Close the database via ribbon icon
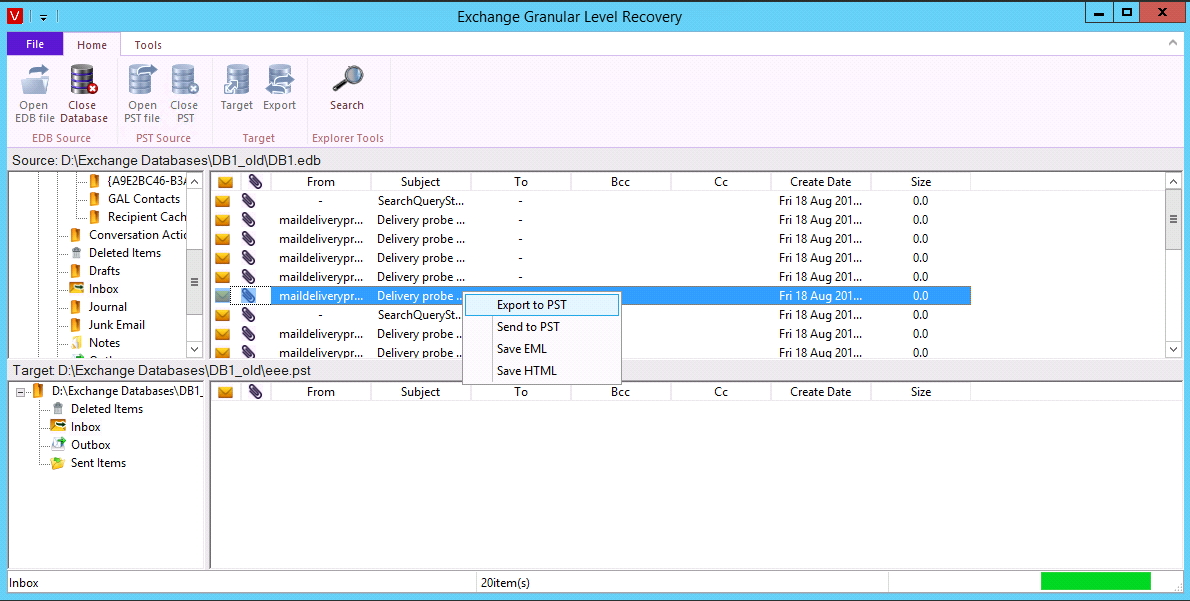Viewport: 1190px width, 601px height. pos(83,94)
